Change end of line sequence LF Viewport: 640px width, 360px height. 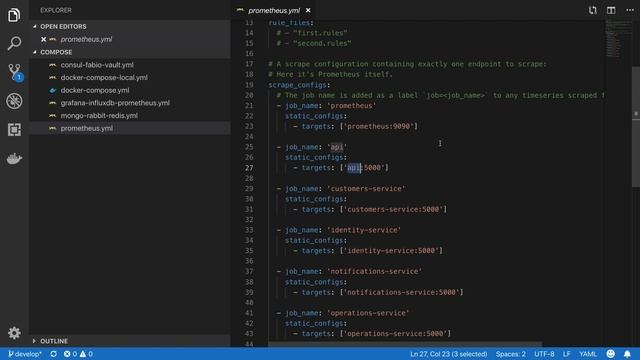[x=567, y=354]
